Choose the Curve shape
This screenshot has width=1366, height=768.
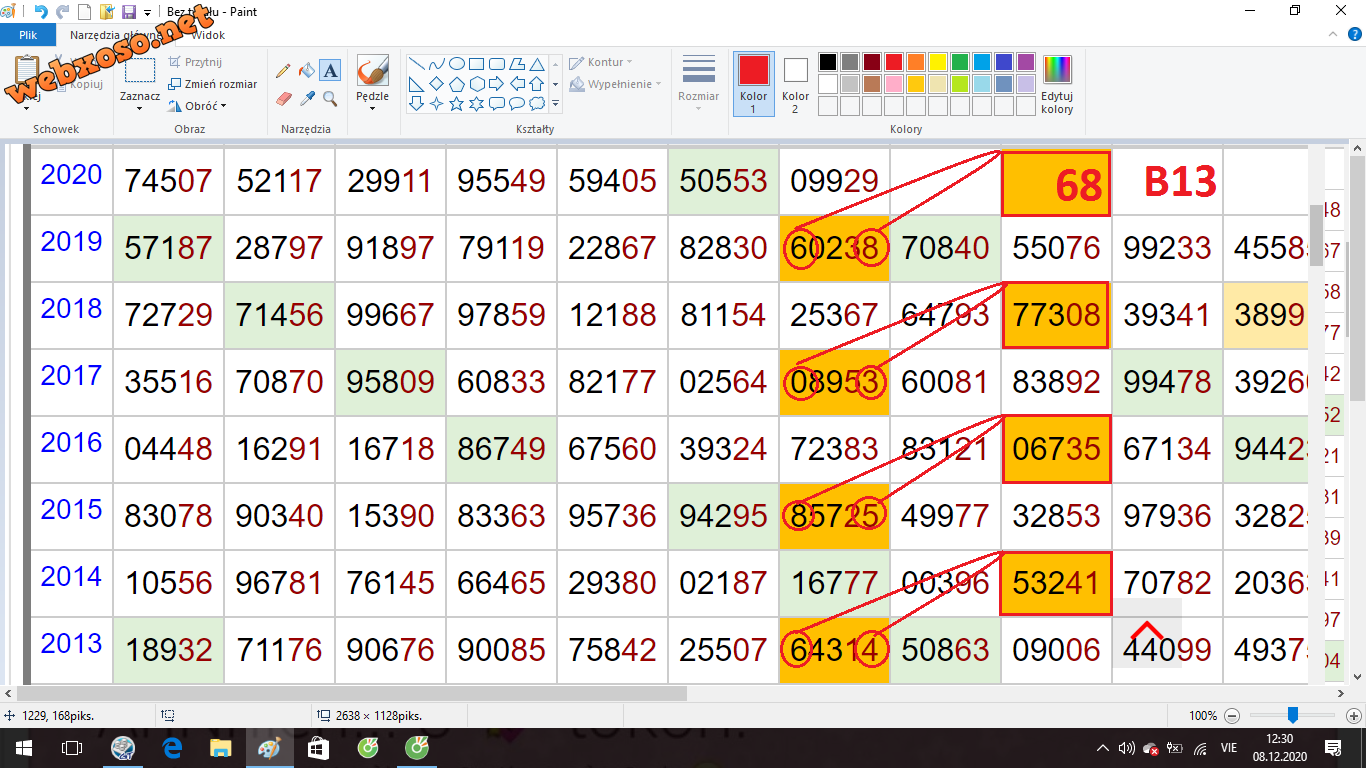[436, 63]
